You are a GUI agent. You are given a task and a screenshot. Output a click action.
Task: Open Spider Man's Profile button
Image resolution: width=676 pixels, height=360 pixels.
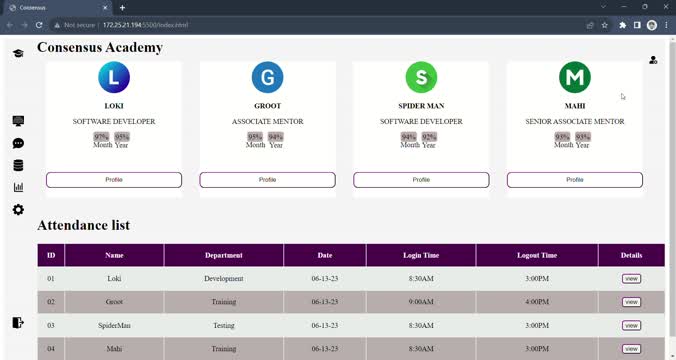click(x=421, y=180)
